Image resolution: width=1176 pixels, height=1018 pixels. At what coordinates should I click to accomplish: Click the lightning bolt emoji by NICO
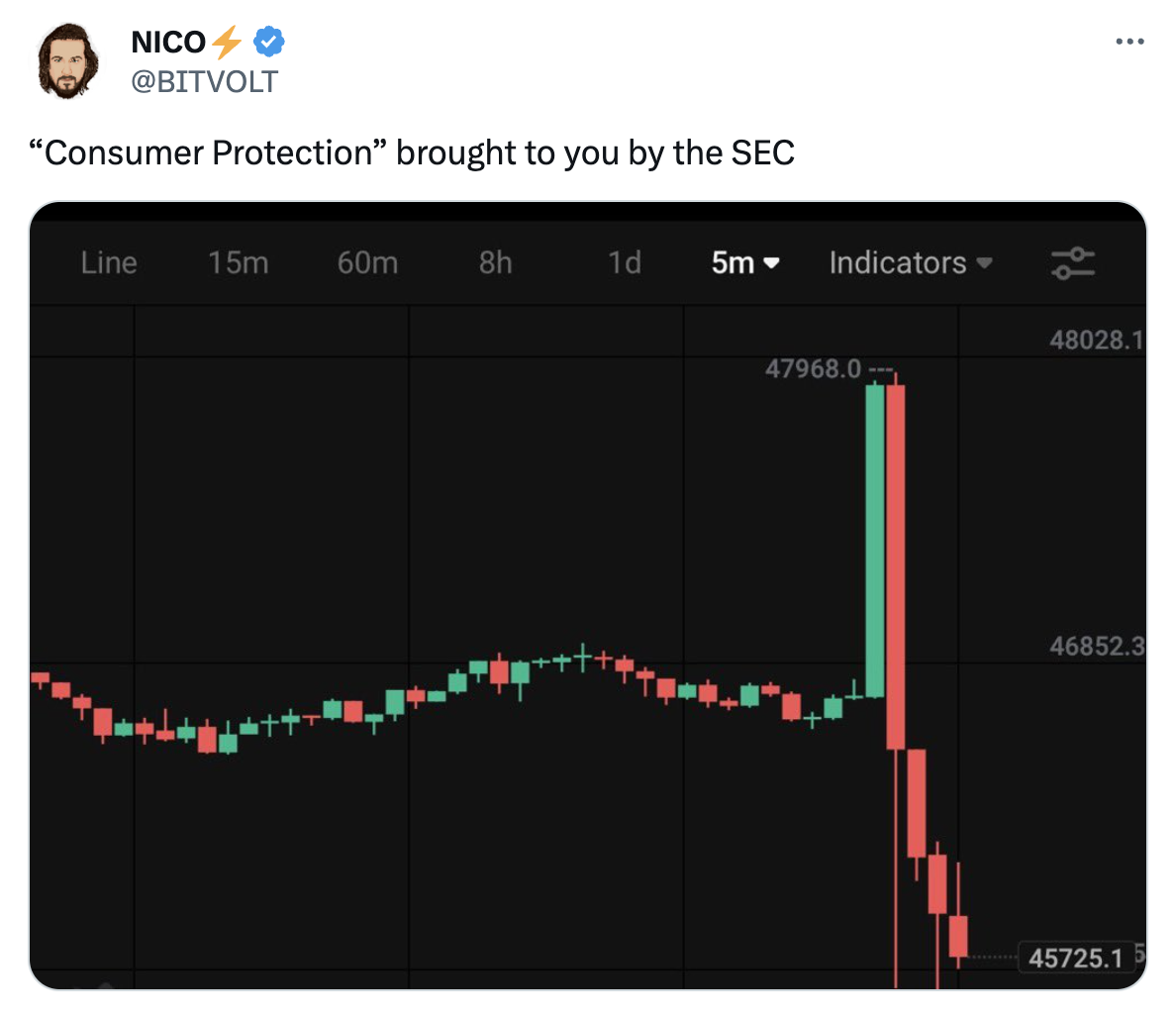tap(227, 43)
